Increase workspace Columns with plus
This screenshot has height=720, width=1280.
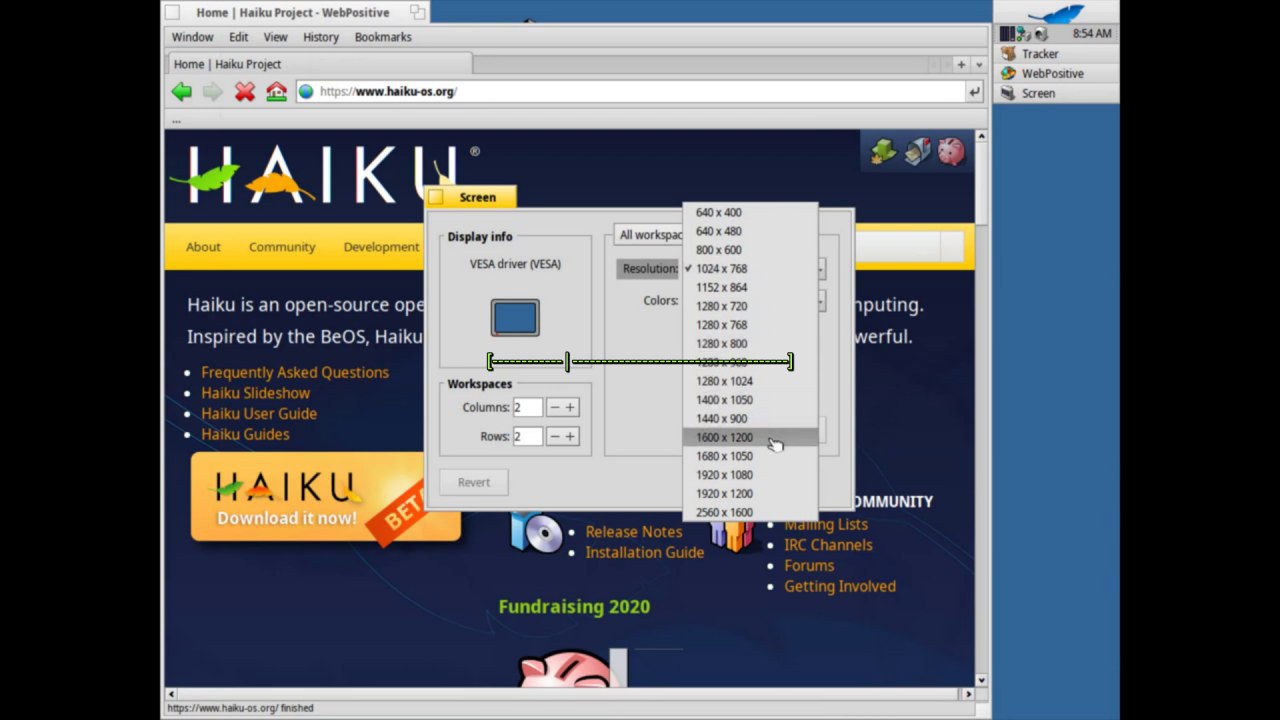(x=570, y=407)
